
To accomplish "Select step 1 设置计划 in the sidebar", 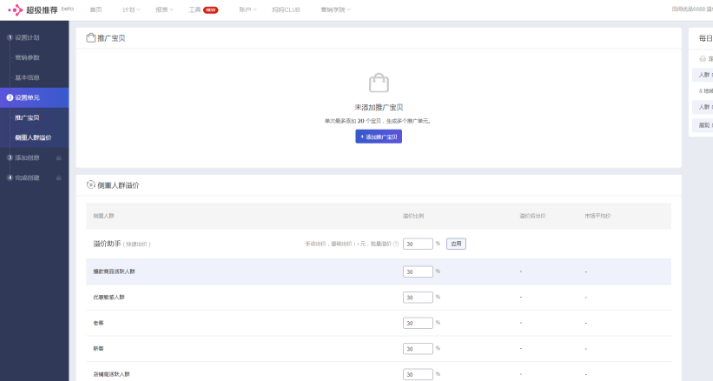I will (27, 38).
